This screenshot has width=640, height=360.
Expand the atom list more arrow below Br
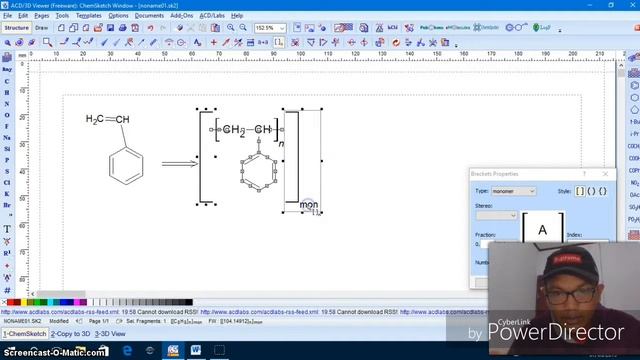coord(10,215)
